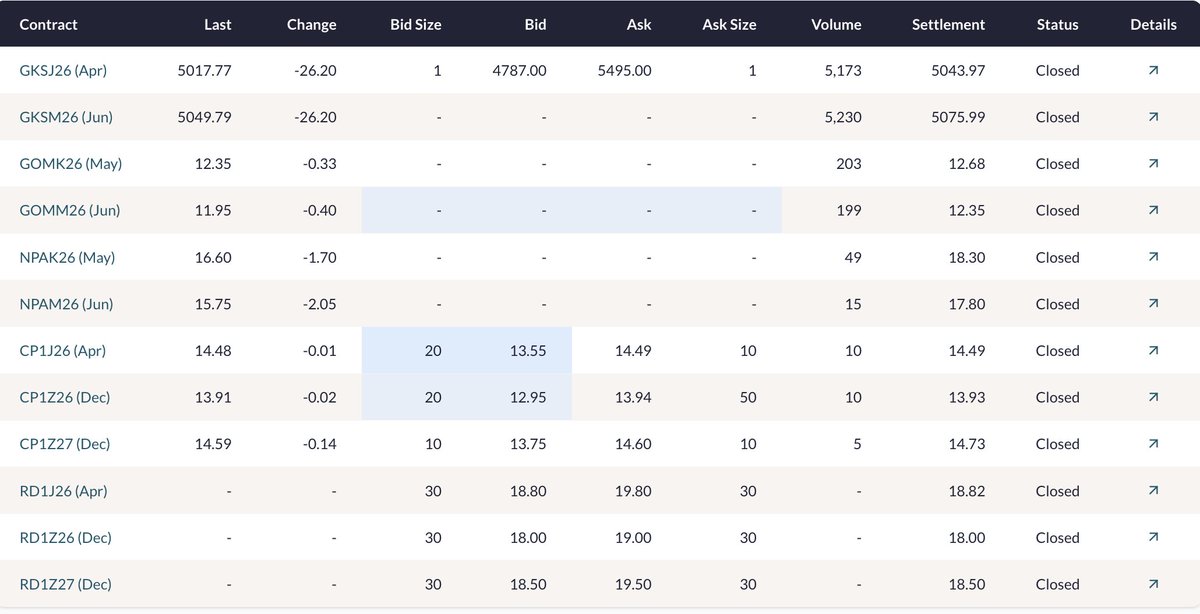
Task: Select change value -1.70
Action: 320,257
